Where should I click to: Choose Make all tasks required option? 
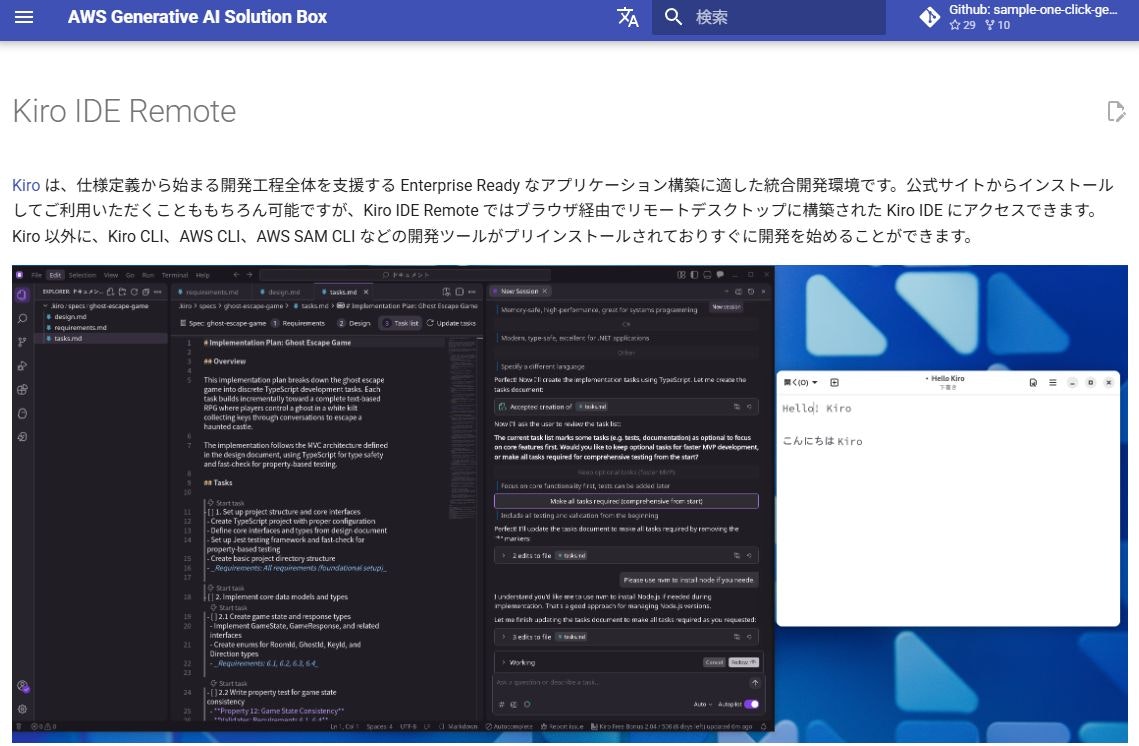[626, 501]
